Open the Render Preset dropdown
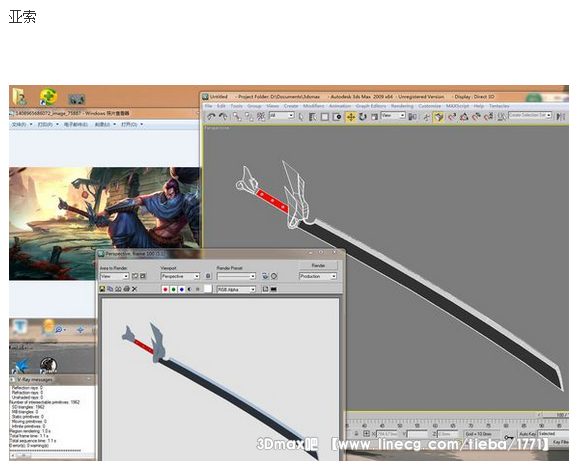578x461 pixels. (236, 276)
